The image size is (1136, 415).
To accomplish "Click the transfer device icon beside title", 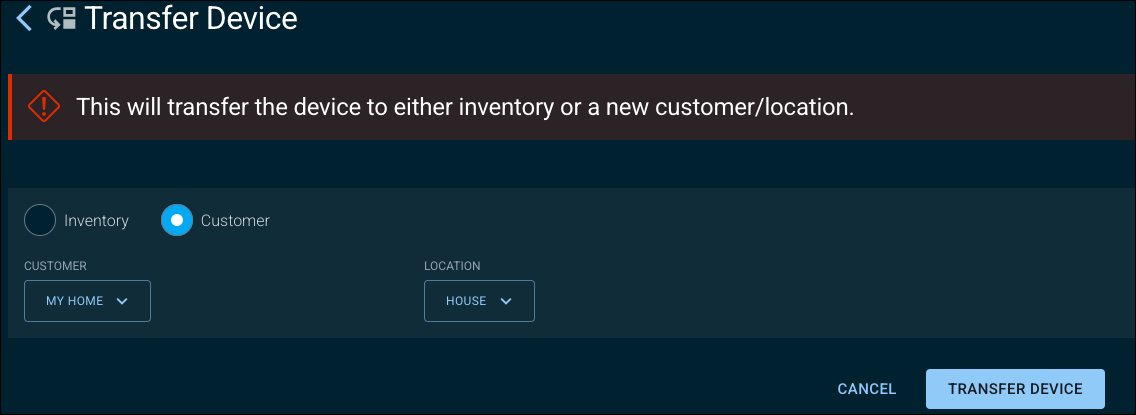I will tap(62, 18).
